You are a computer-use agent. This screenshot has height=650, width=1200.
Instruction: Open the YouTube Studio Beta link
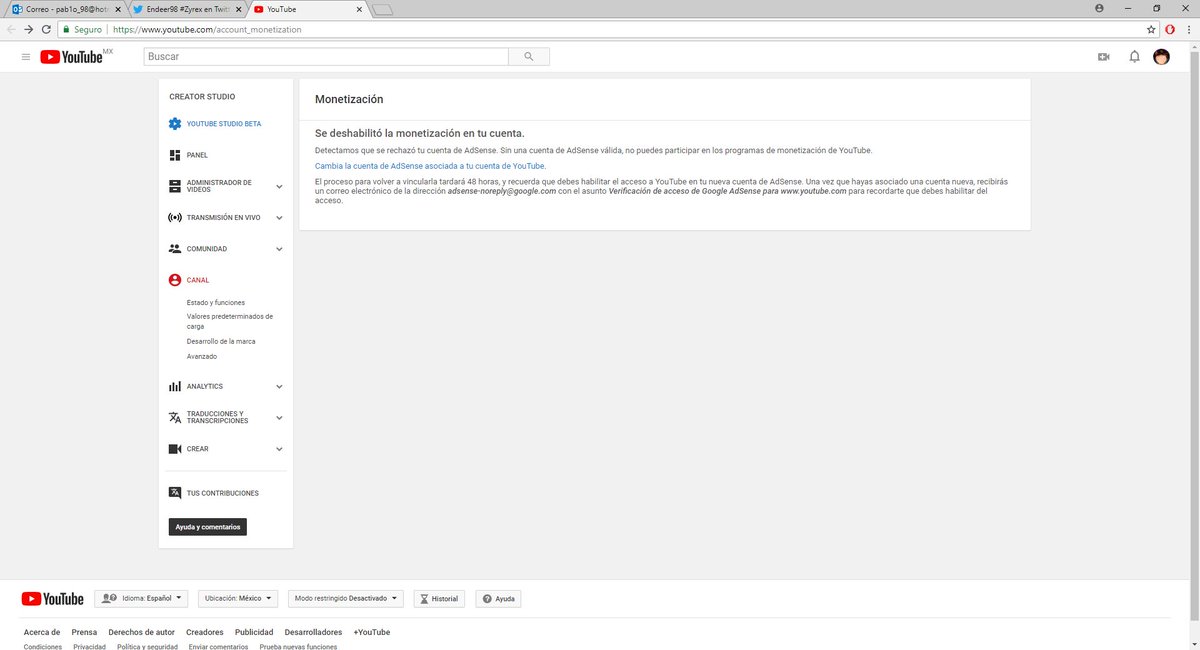pyautogui.click(x=224, y=124)
